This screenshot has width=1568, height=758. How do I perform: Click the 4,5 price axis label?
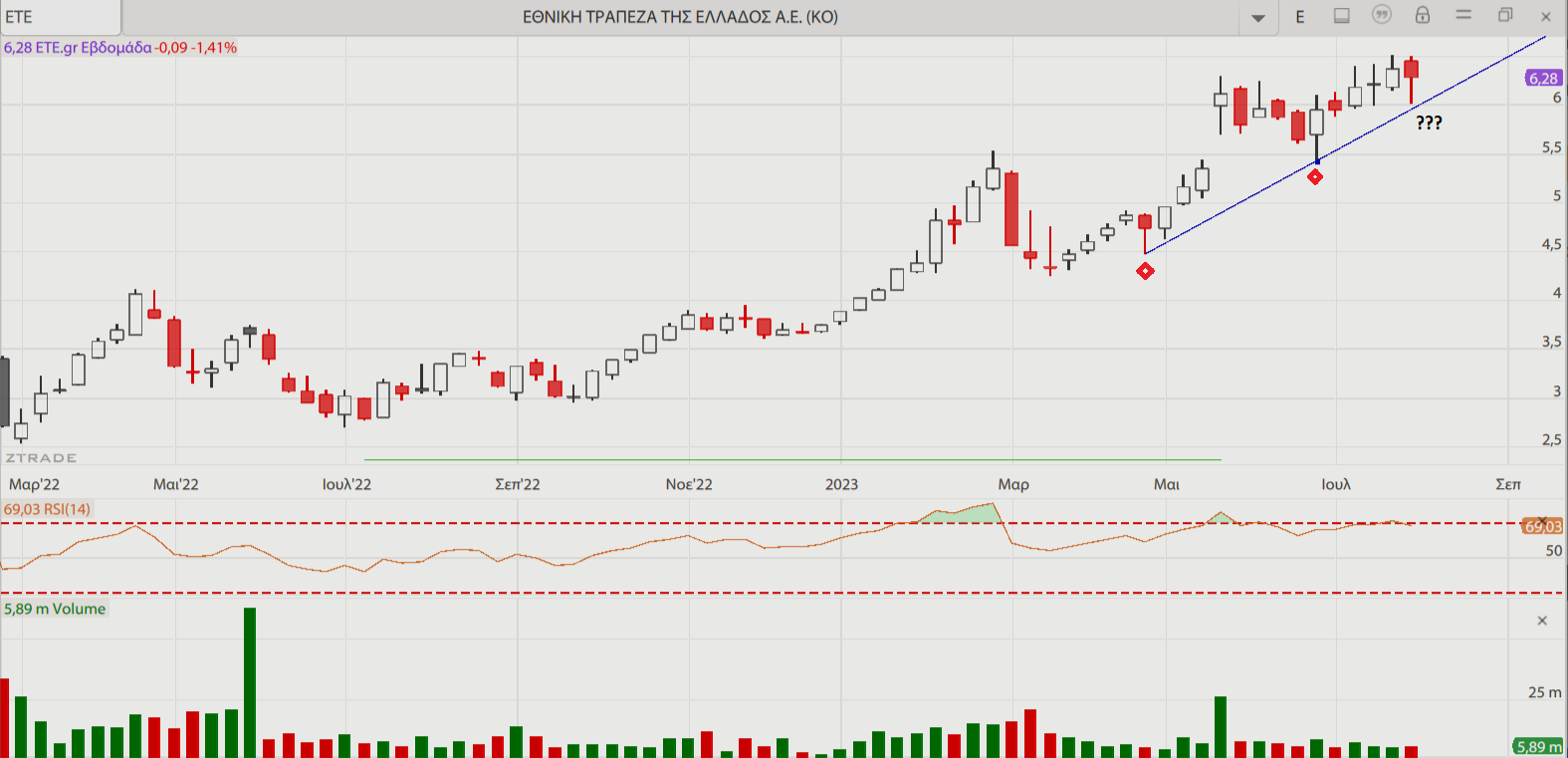tap(1551, 244)
